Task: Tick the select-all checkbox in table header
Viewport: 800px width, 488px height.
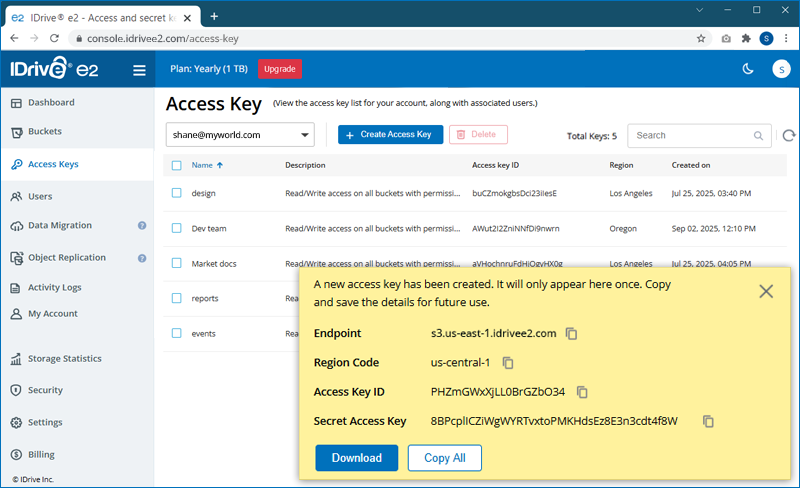Action: 176,165
